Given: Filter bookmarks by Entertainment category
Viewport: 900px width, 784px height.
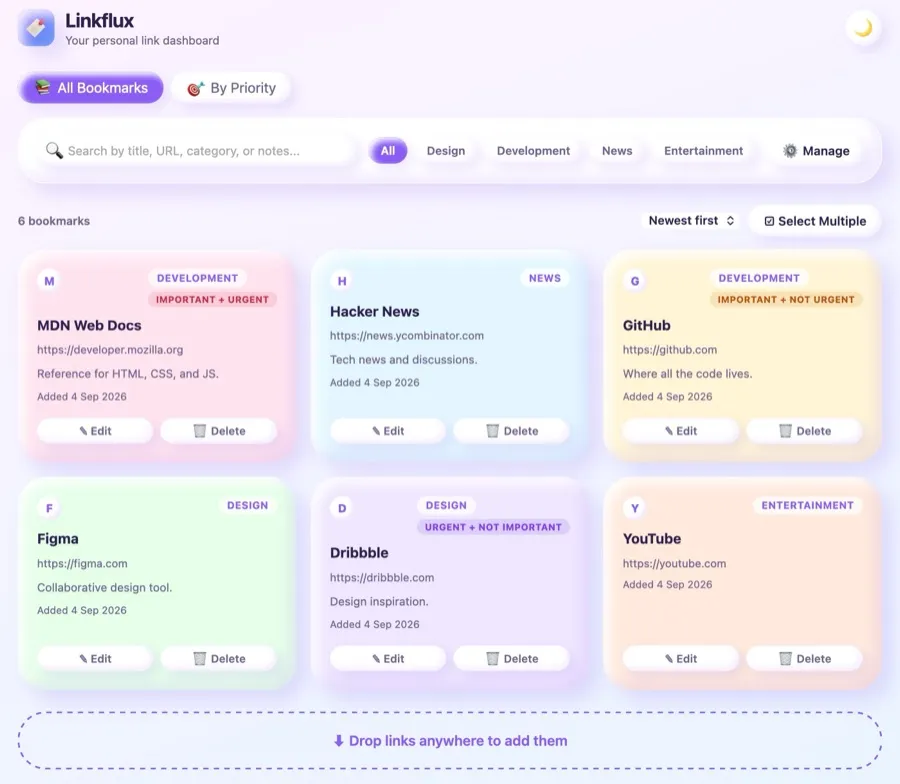Looking at the screenshot, I should point(704,151).
